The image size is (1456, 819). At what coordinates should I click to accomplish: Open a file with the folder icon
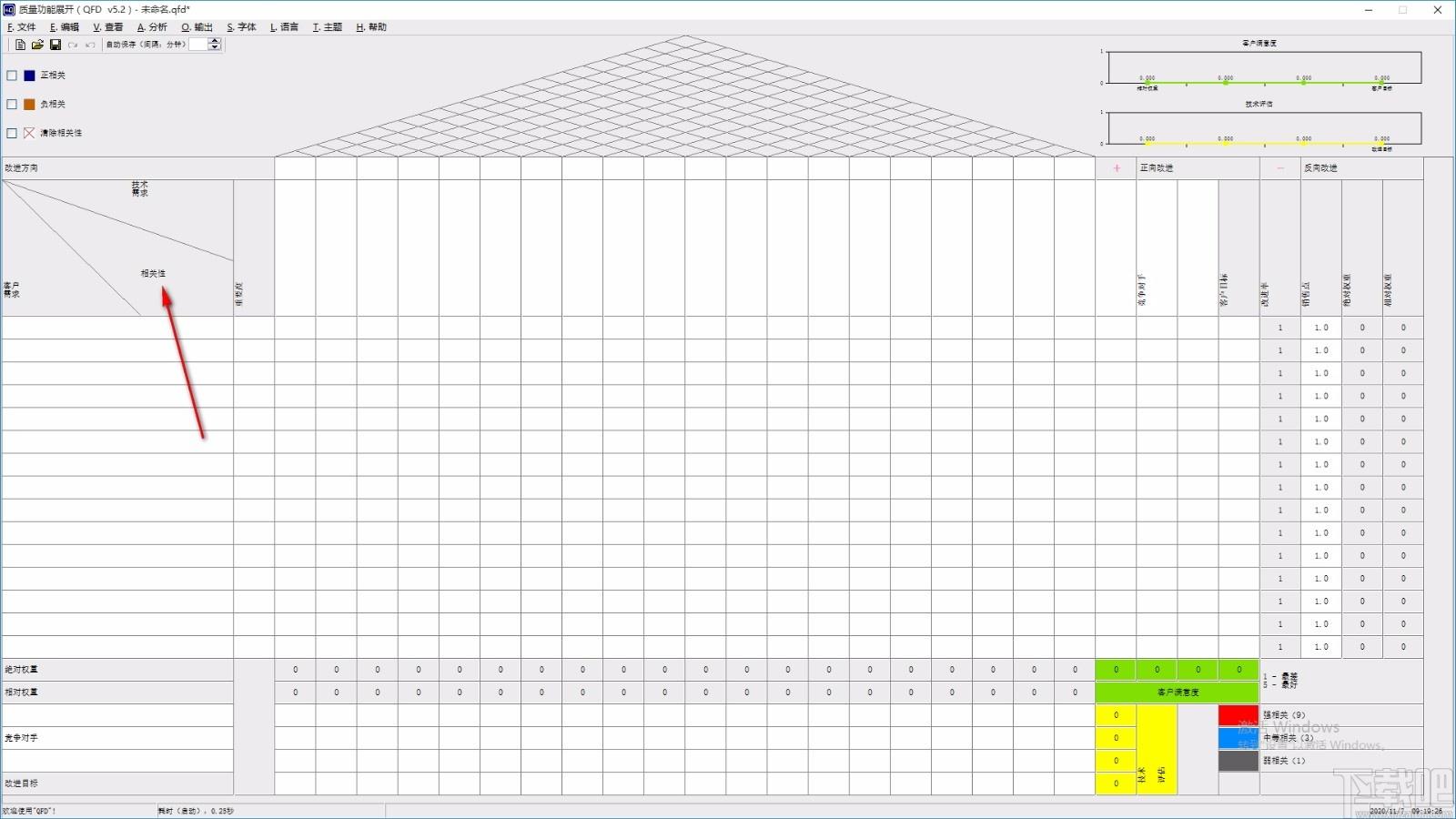coord(37,45)
